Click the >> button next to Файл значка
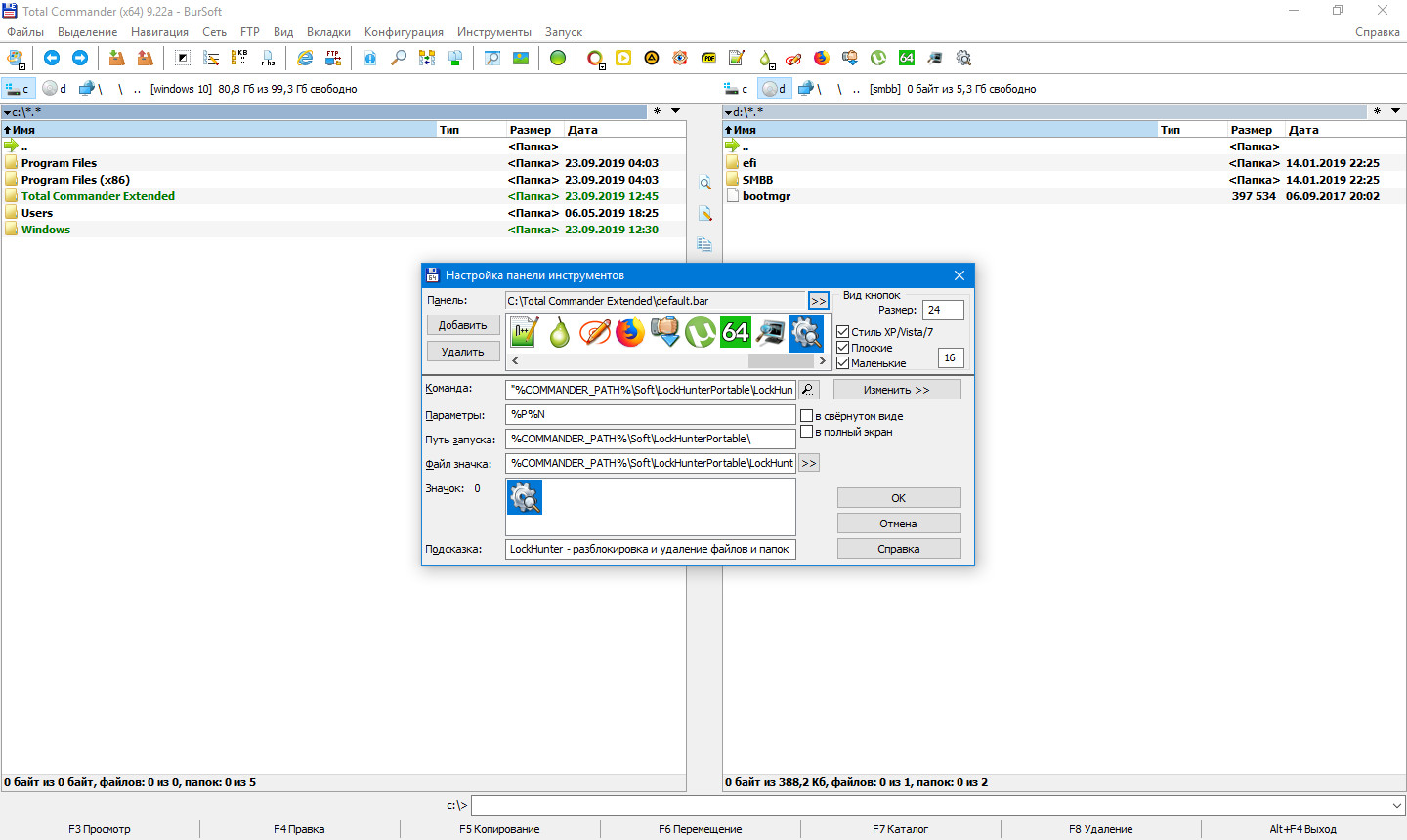The image size is (1407, 840). pos(809,463)
